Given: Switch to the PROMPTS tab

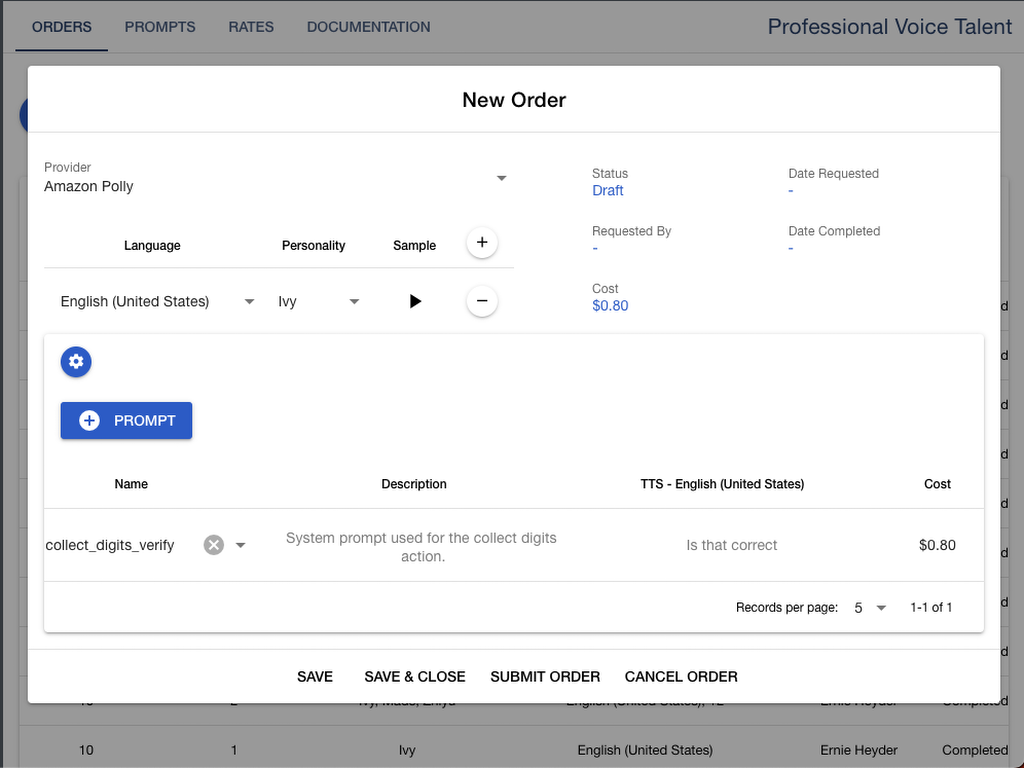Looking at the screenshot, I should (x=160, y=27).
